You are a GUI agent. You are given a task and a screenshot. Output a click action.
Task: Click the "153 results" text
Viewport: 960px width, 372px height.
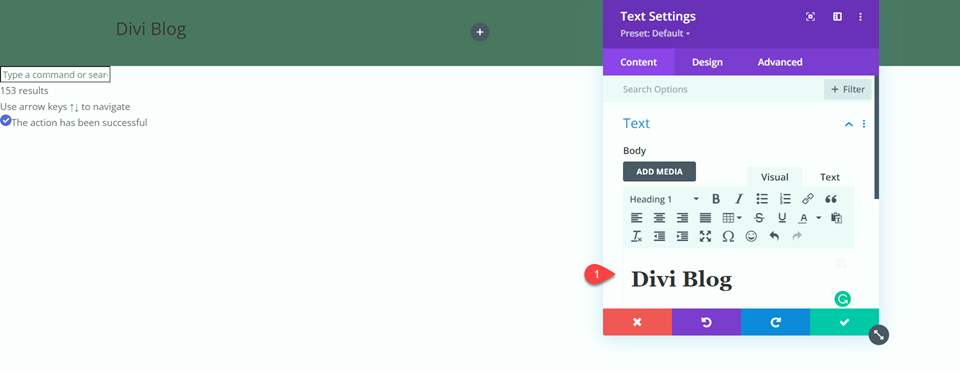coord(24,91)
